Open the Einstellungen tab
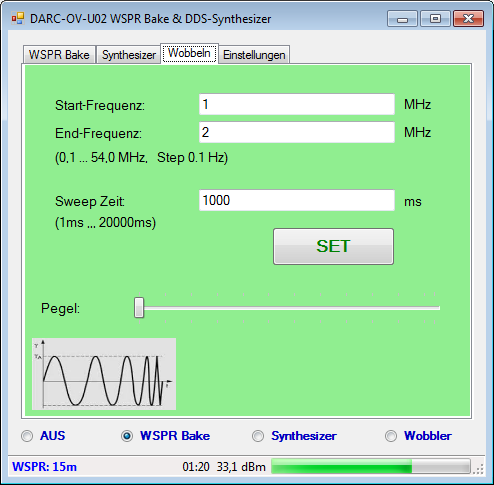Screen dimensions: 494x485 [254, 55]
